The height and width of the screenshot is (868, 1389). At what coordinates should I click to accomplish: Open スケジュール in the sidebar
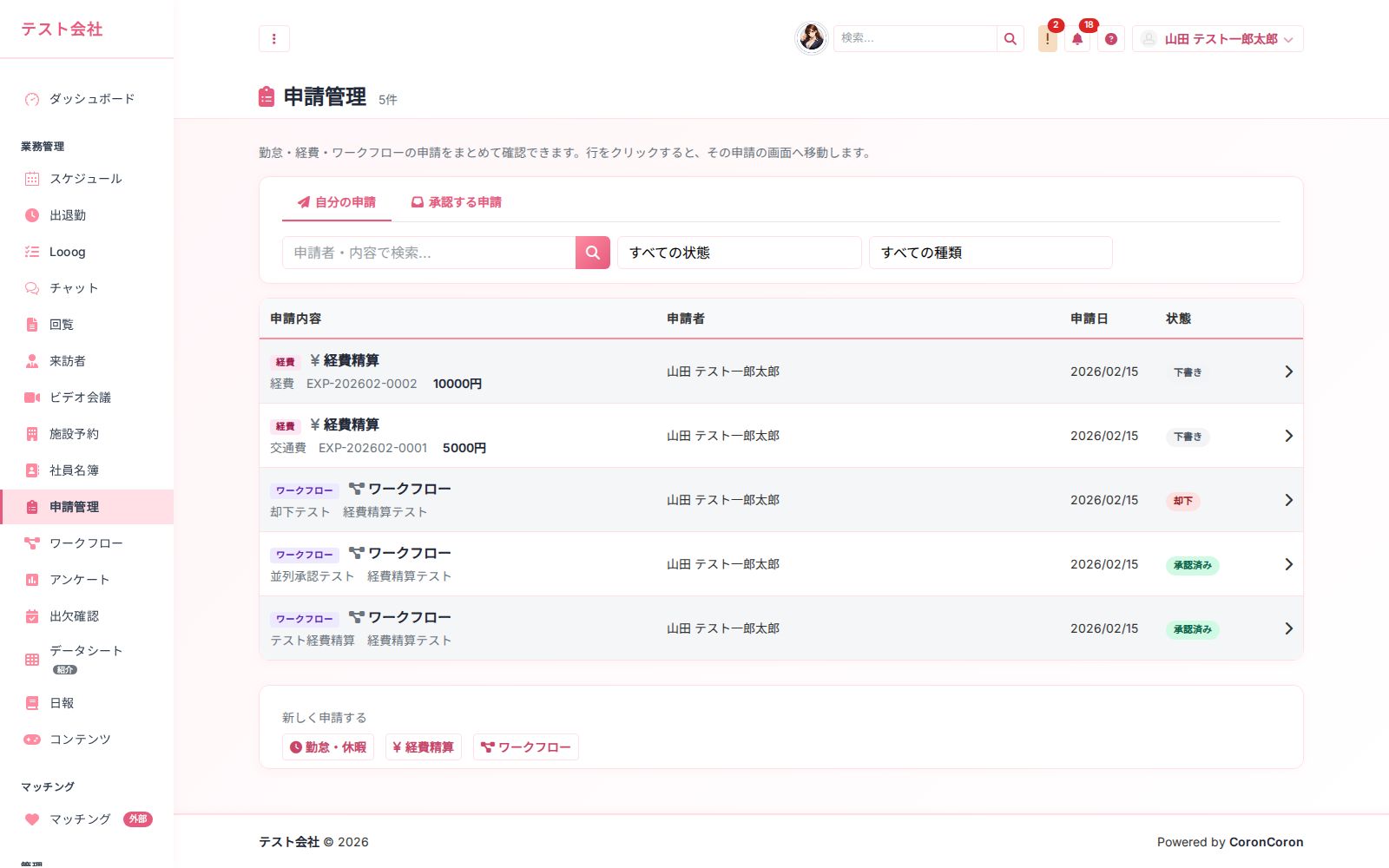tap(87, 179)
